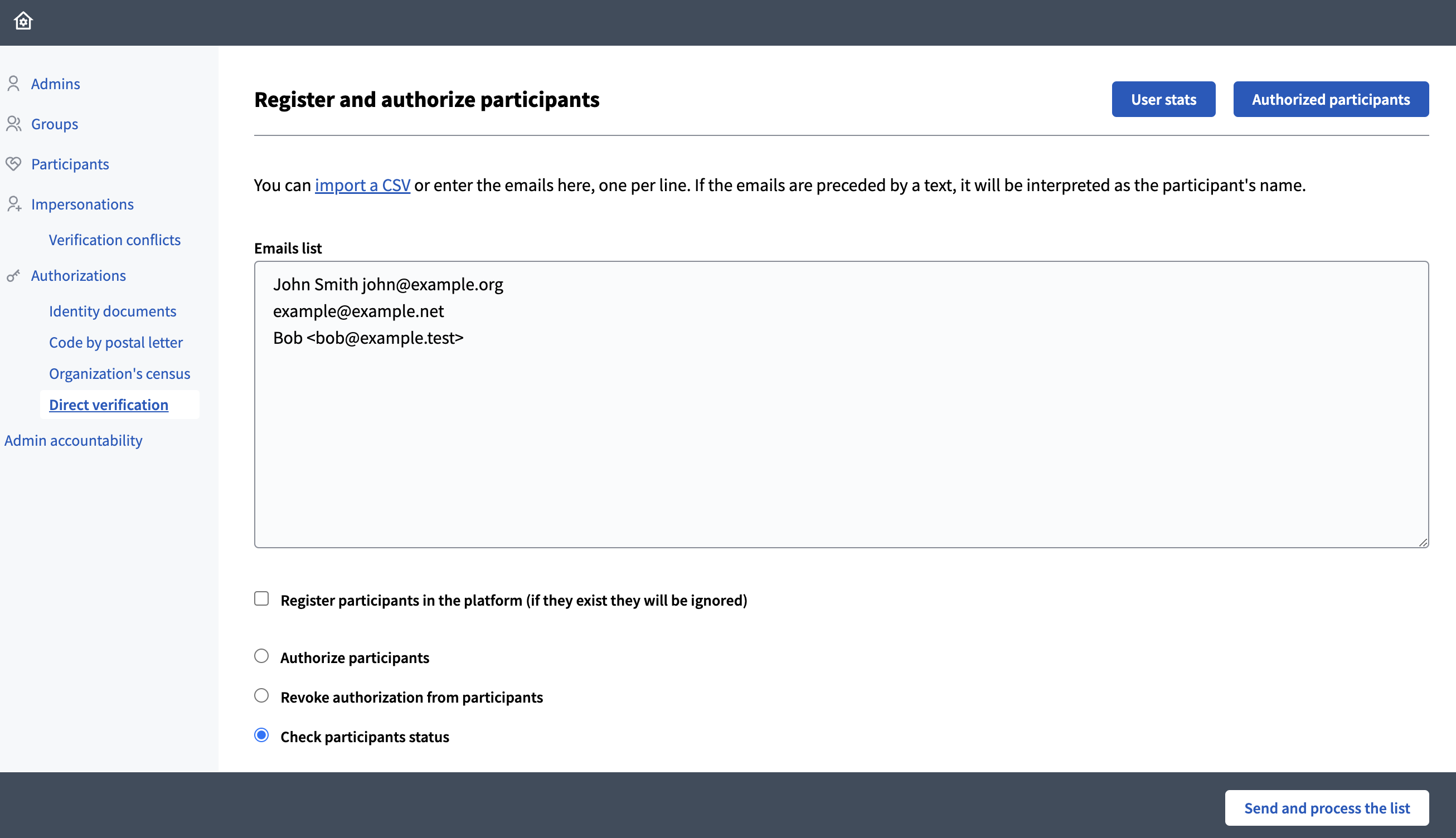Open the Identity documents submenu item

[x=112, y=311]
